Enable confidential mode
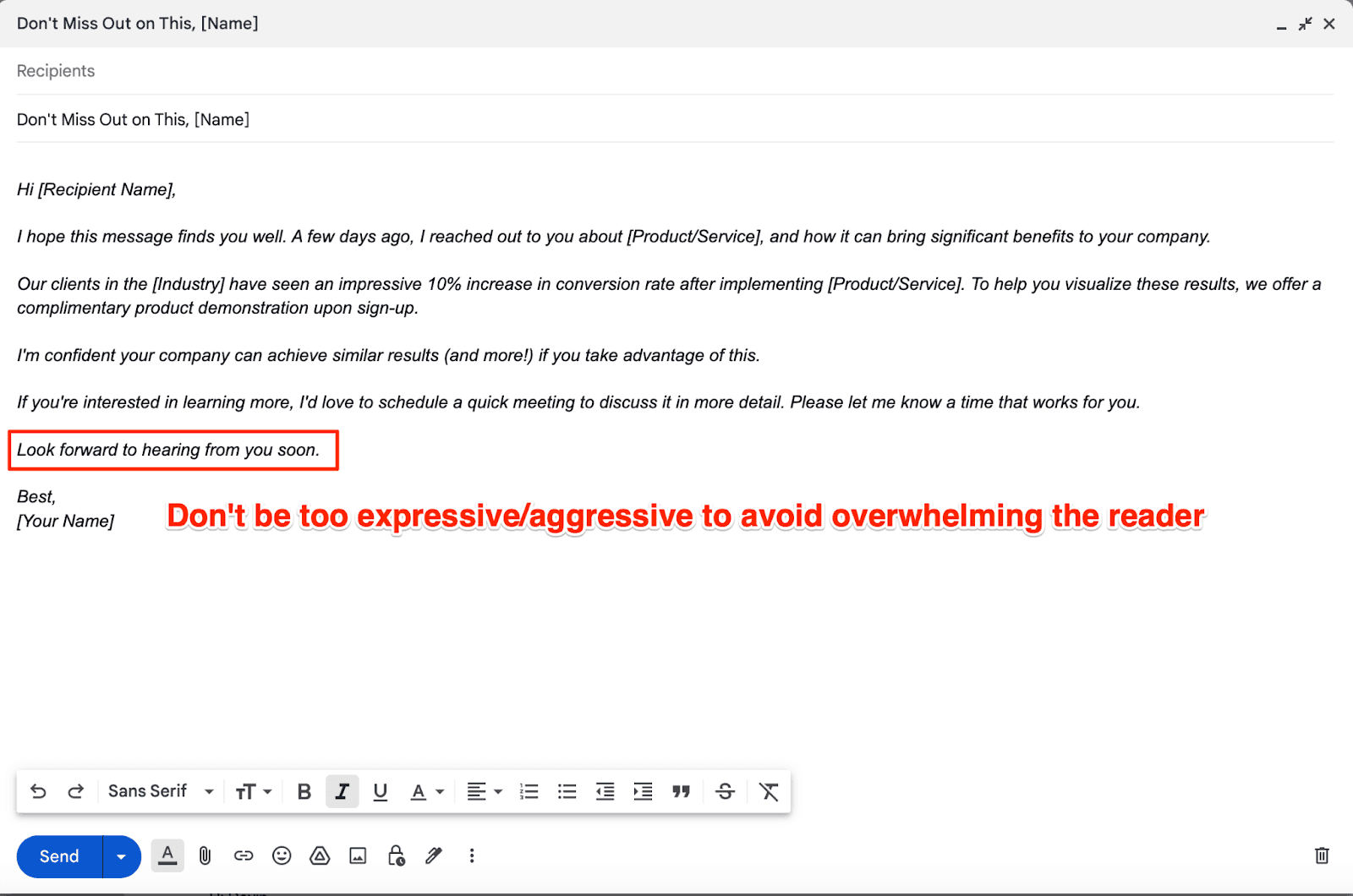Viewport: 1353px width, 896px height. (396, 856)
